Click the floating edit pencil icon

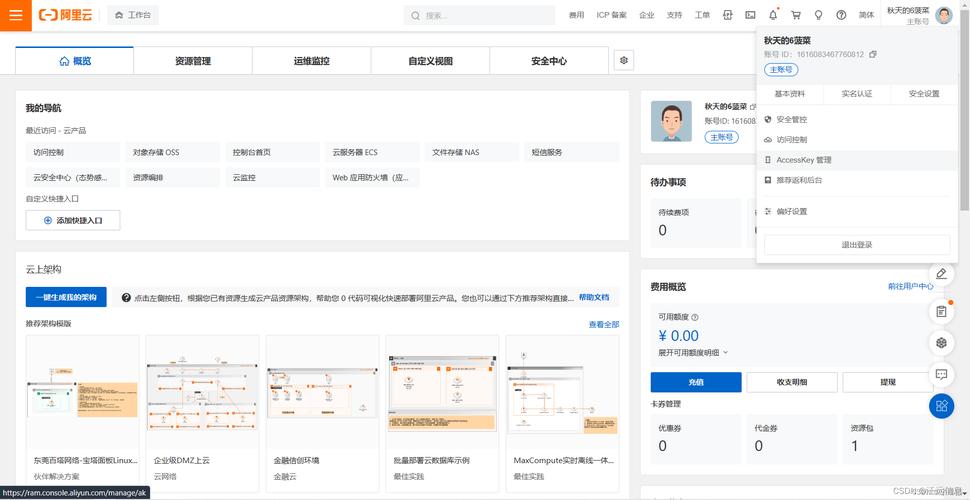click(942, 274)
